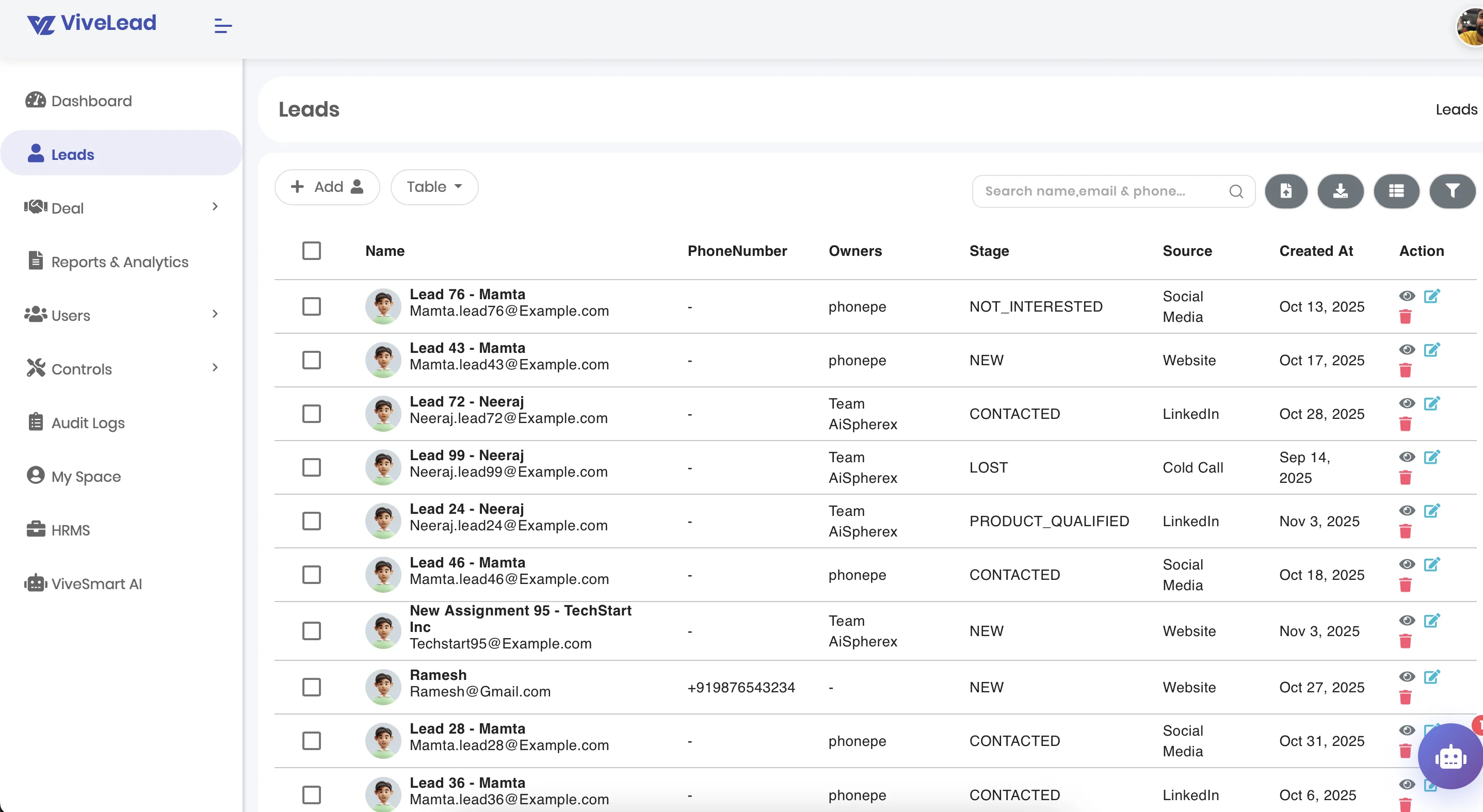This screenshot has height=812, width=1483.
Task: Open the import file icon above the table
Action: click(1286, 190)
